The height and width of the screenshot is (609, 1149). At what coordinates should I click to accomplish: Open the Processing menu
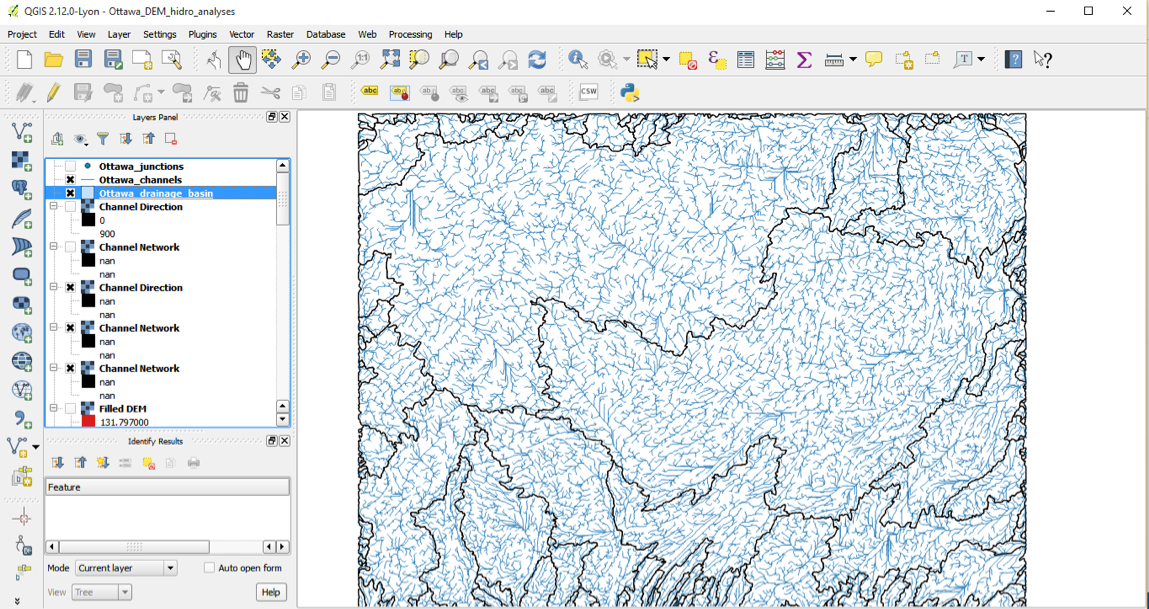pyautogui.click(x=410, y=34)
